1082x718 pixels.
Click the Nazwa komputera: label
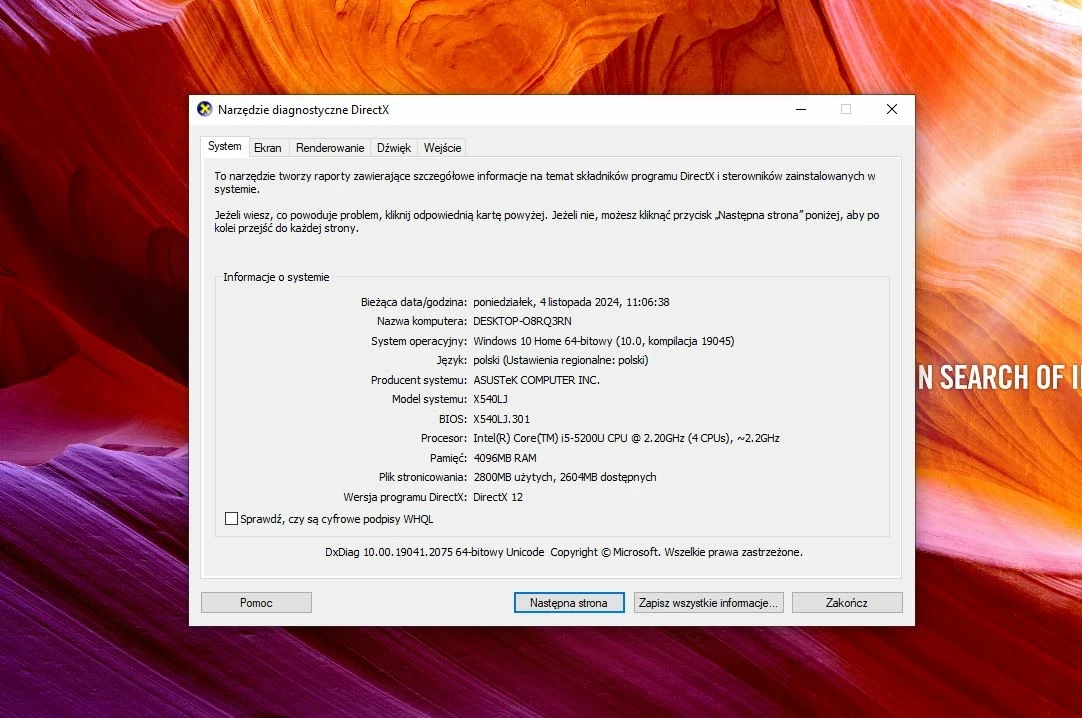(422, 321)
